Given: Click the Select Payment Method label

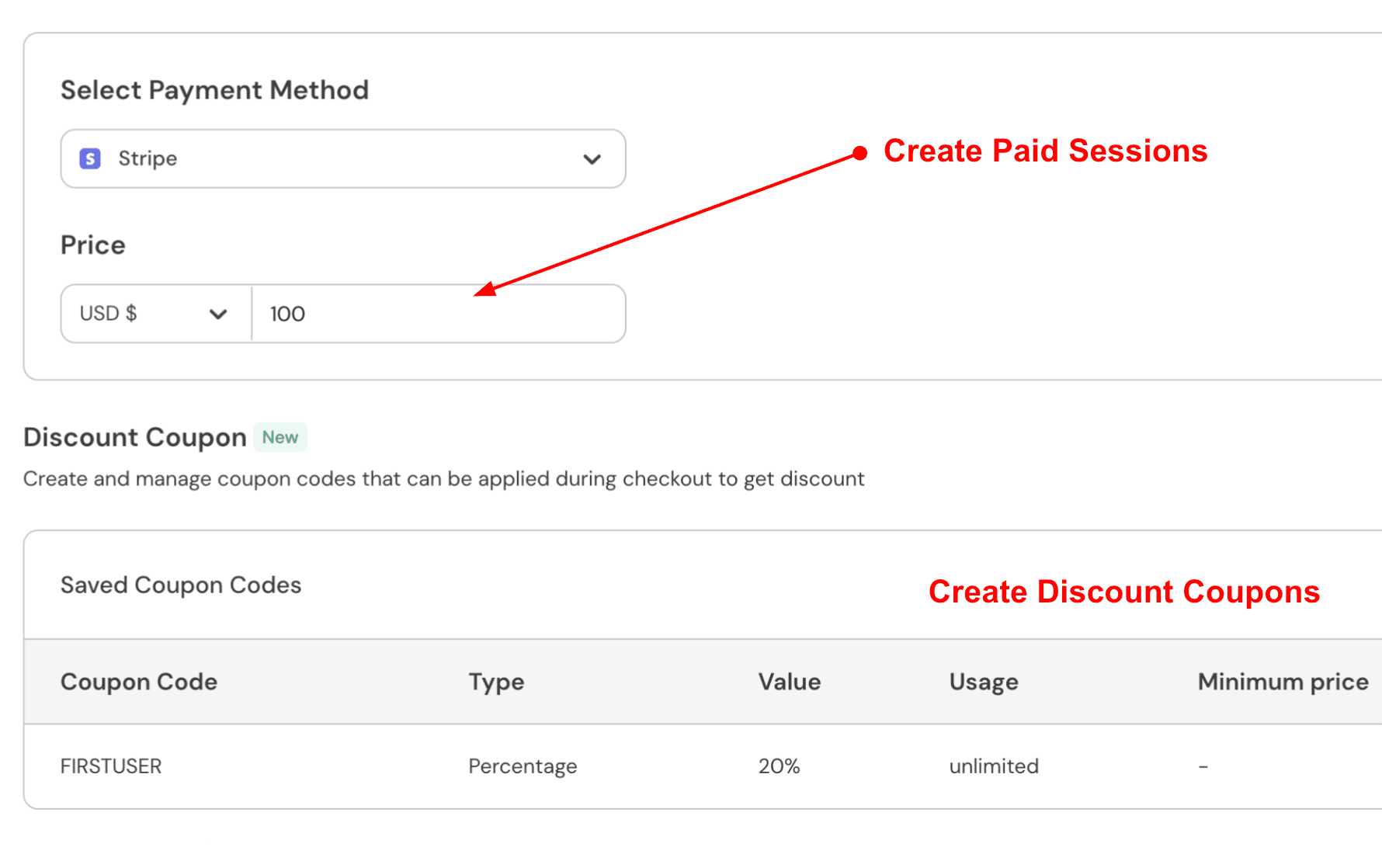Looking at the screenshot, I should coord(214,90).
